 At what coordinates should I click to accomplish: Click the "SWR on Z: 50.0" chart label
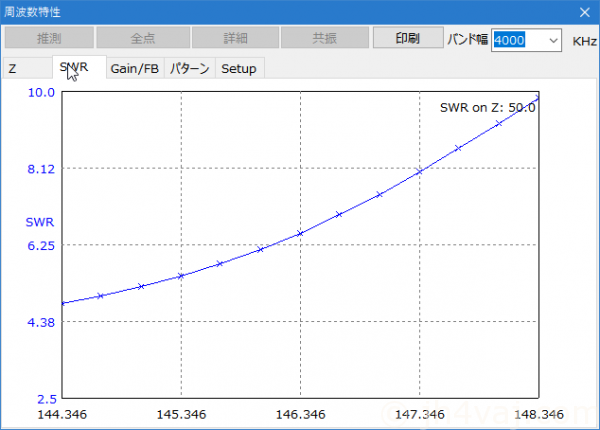coord(487,108)
